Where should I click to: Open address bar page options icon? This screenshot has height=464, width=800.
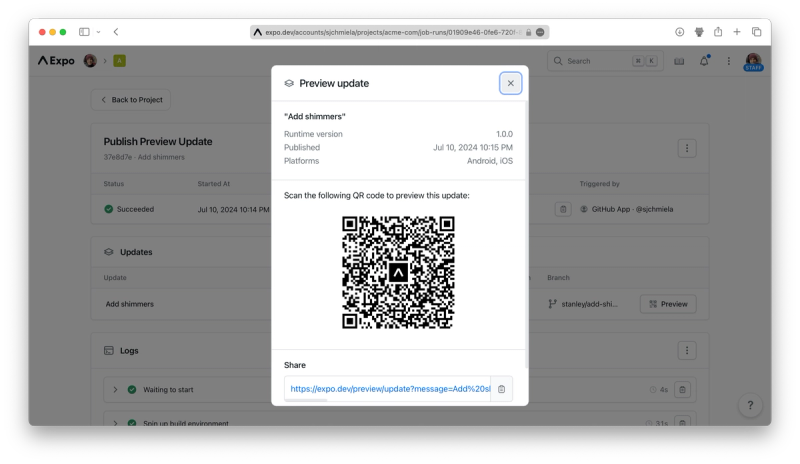coord(540,32)
